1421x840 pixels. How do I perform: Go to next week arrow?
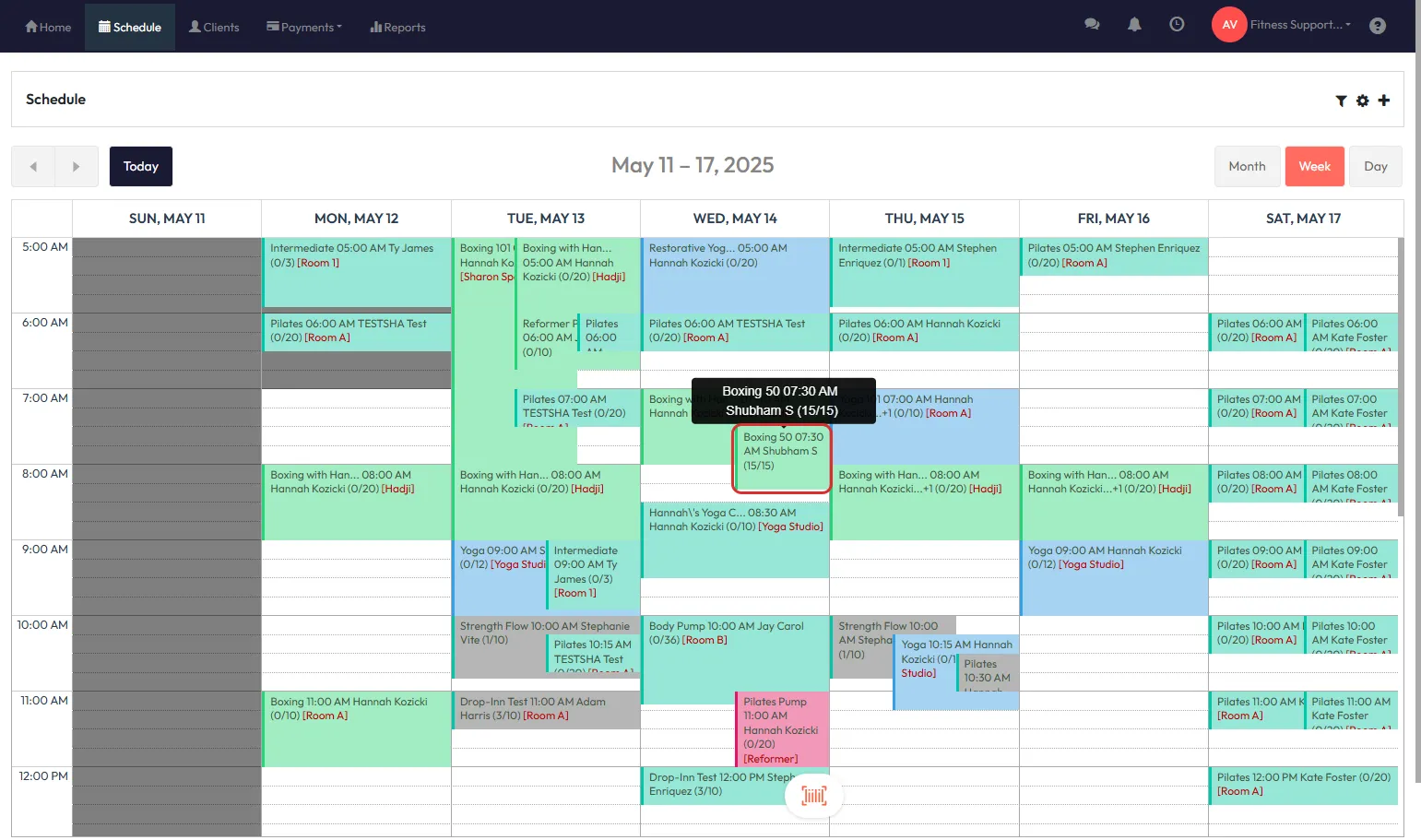[x=77, y=167]
